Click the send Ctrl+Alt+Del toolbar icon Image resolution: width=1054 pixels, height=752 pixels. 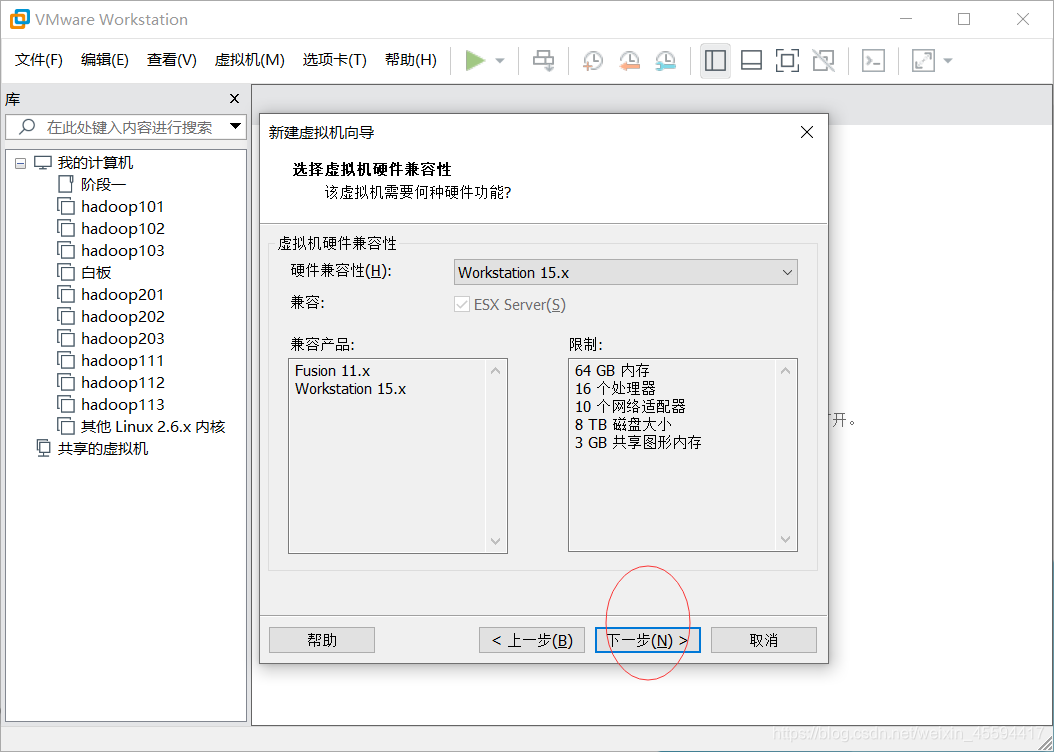pyautogui.click(x=543, y=60)
